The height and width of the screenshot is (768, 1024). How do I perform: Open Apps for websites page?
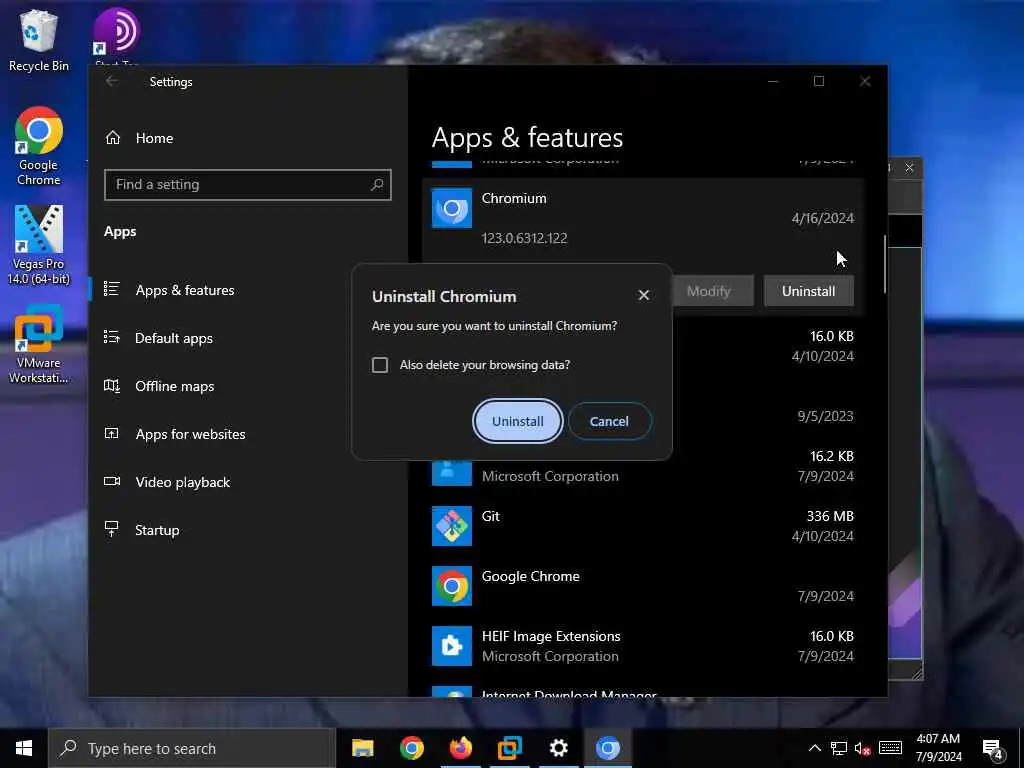190,434
